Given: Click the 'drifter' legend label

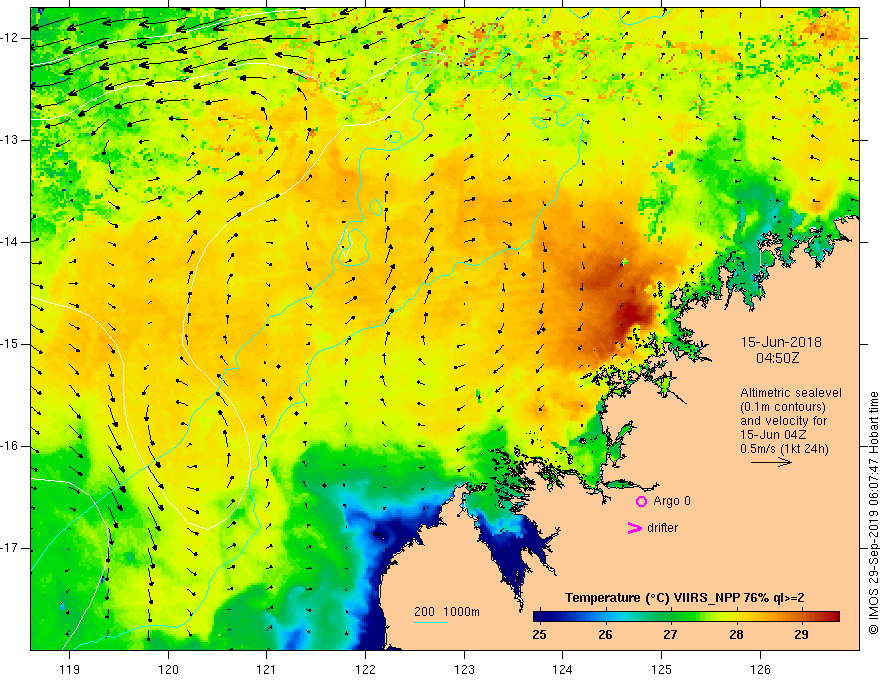Looking at the screenshot, I should pos(662,528).
